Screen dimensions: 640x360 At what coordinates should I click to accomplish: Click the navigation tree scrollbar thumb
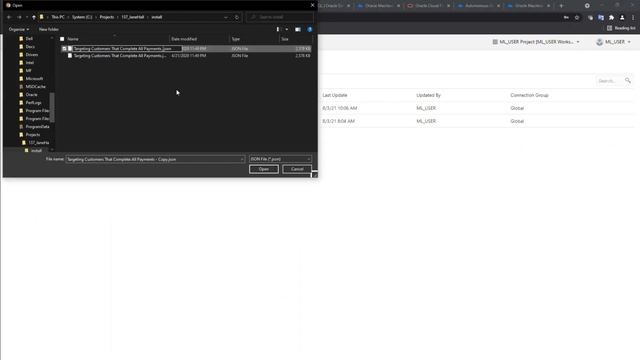coord(52,108)
